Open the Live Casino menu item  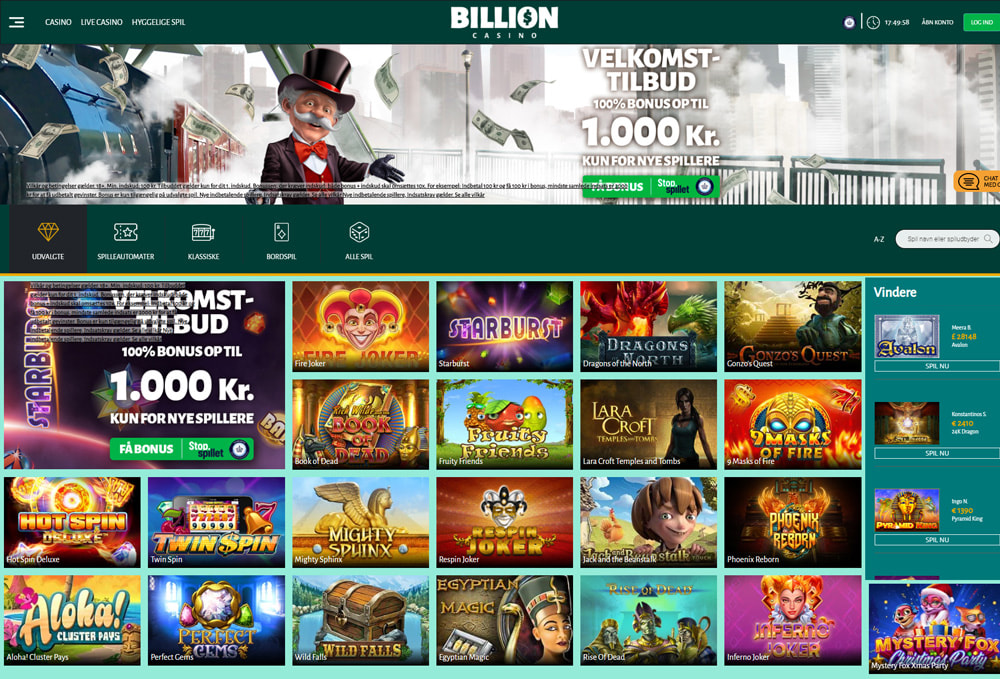coord(101,22)
